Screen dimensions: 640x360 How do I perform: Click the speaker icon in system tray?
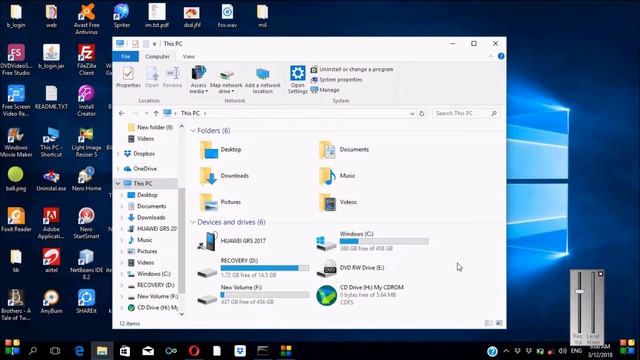click(x=562, y=351)
